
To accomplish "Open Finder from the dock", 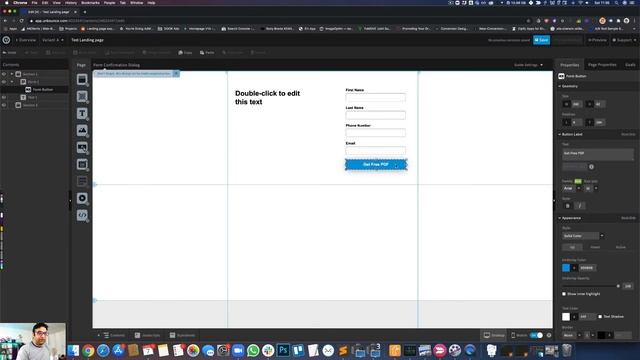I will [73, 350].
